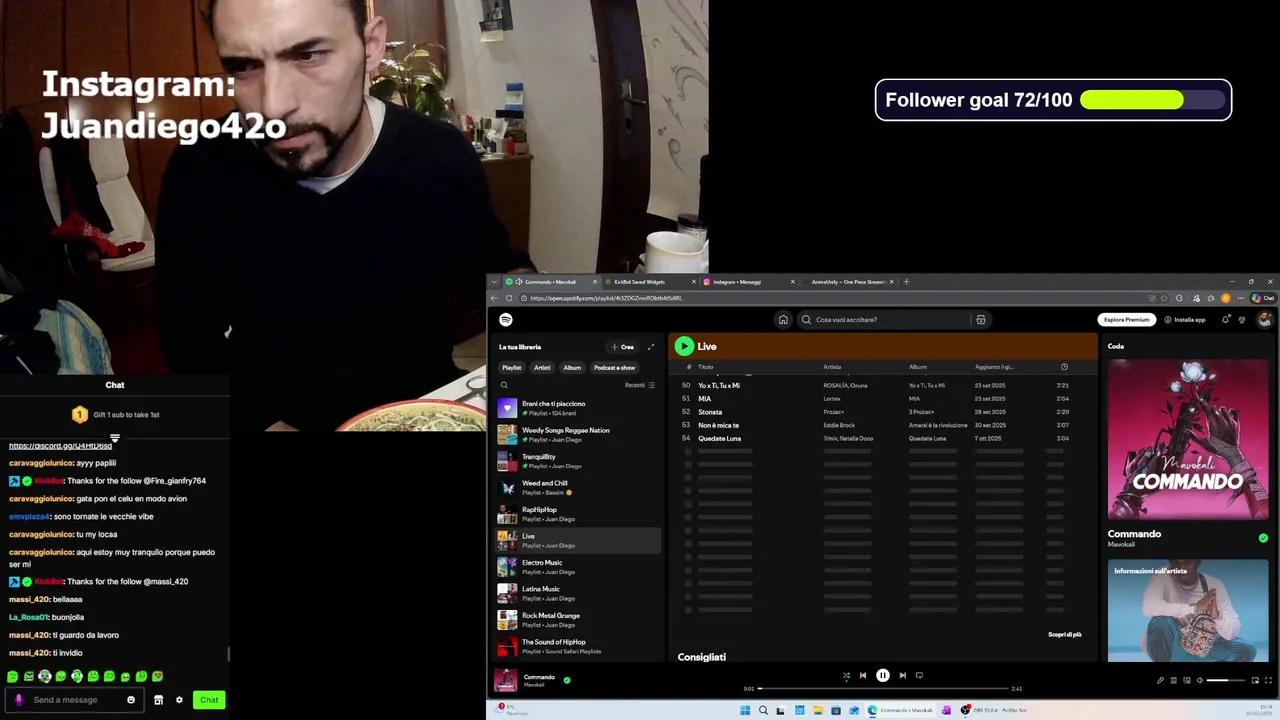Image resolution: width=1280 pixels, height=720 pixels.
Task: Filter the library by Artisti
Action: [542, 367]
